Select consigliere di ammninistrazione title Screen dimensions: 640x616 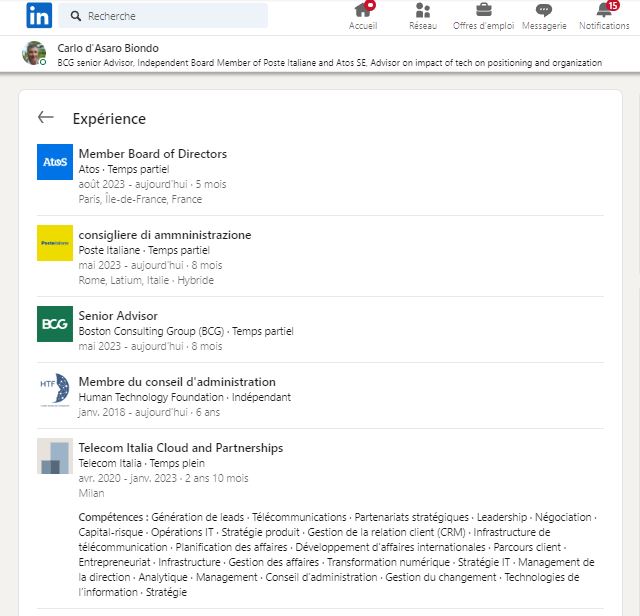tap(165, 235)
